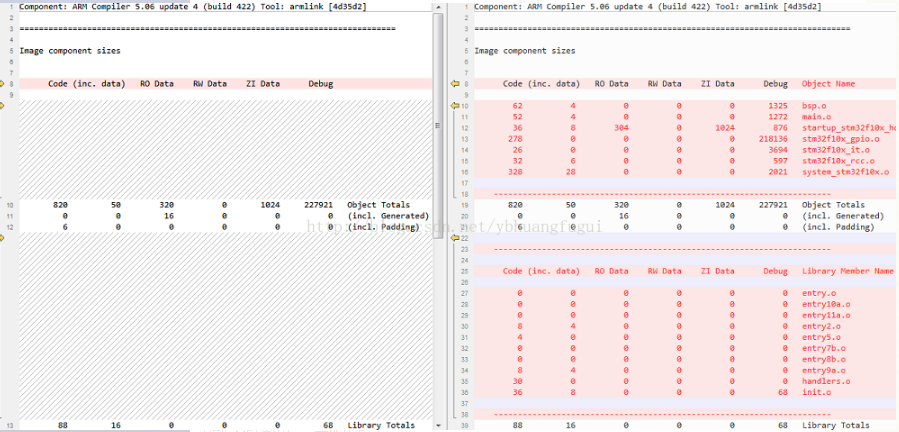This screenshot has height=432, width=899.
Task: Select the bsp.o row in right pane
Action: pyautogui.click(x=685, y=106)
